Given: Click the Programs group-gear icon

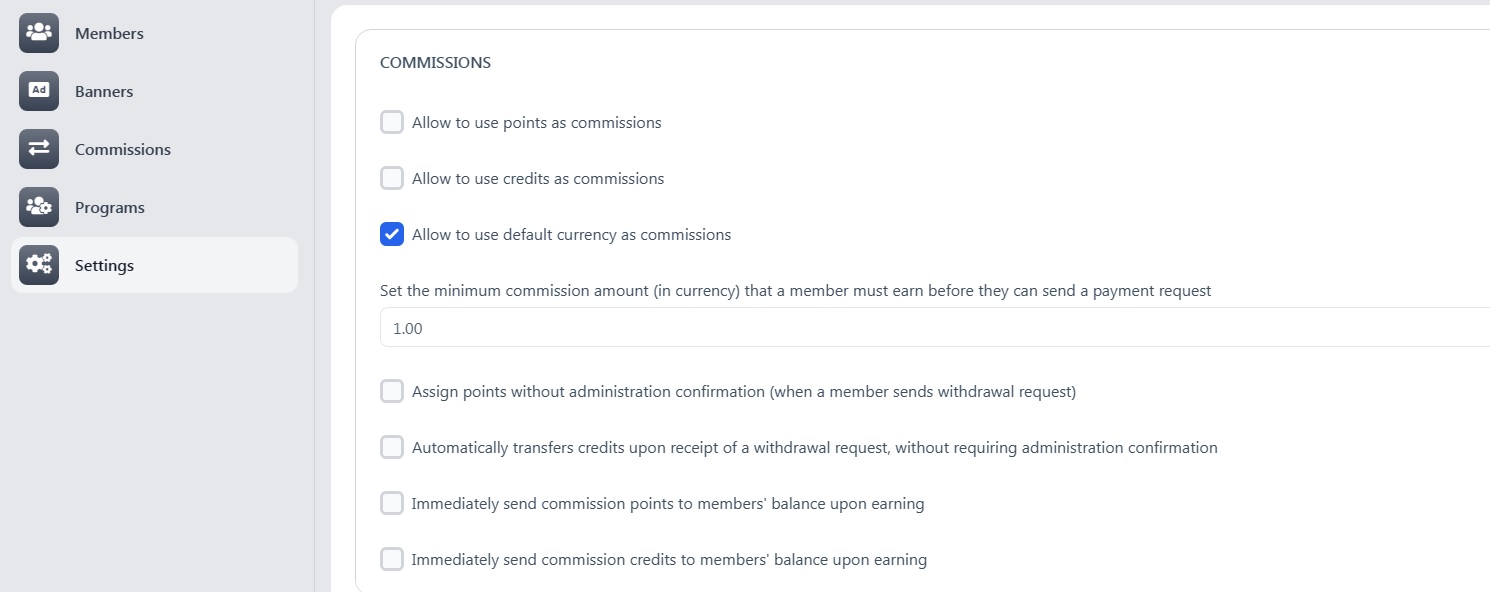Looking at the screenshot, I should (x=39, y=207).
